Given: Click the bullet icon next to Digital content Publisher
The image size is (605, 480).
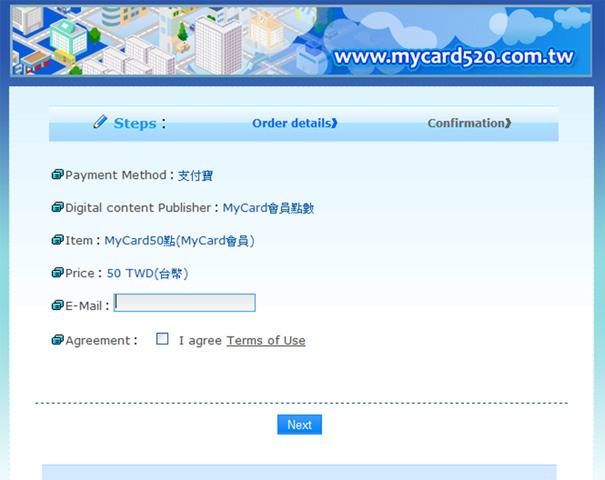Looking at the screenshot, I should [x=57, y=207].
